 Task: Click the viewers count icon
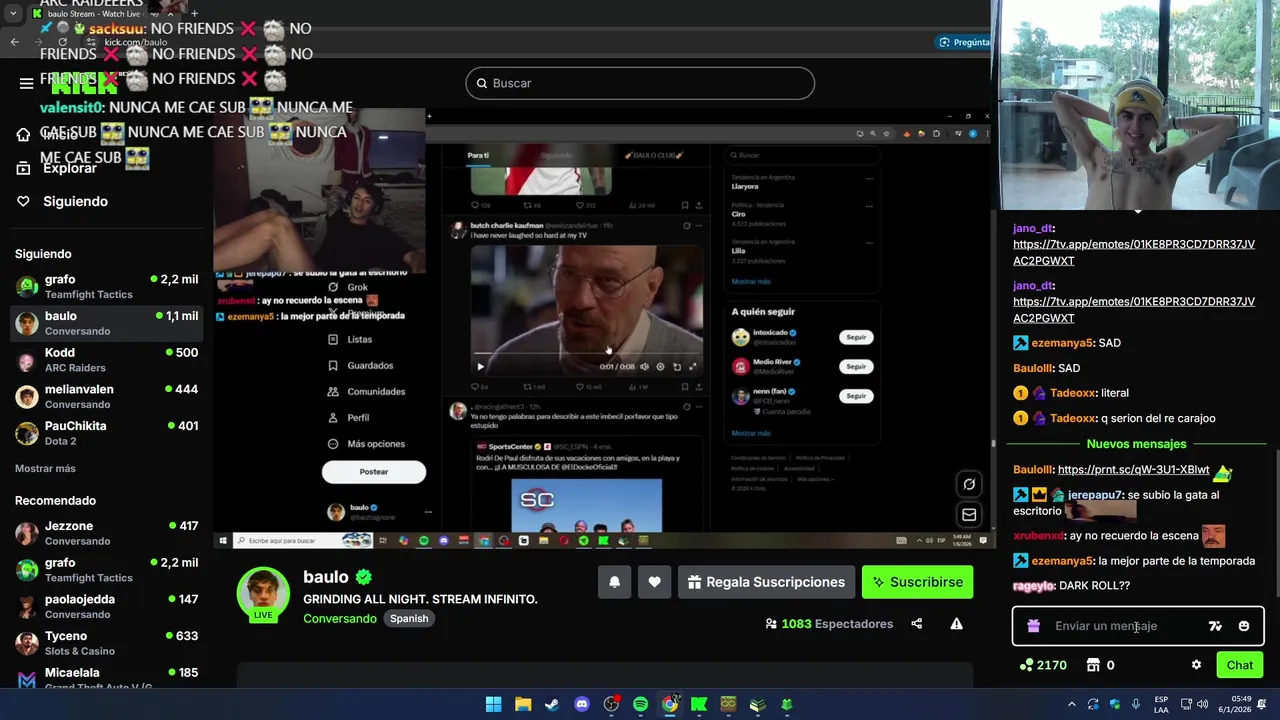pyautogui.click(x=771, y=624)
